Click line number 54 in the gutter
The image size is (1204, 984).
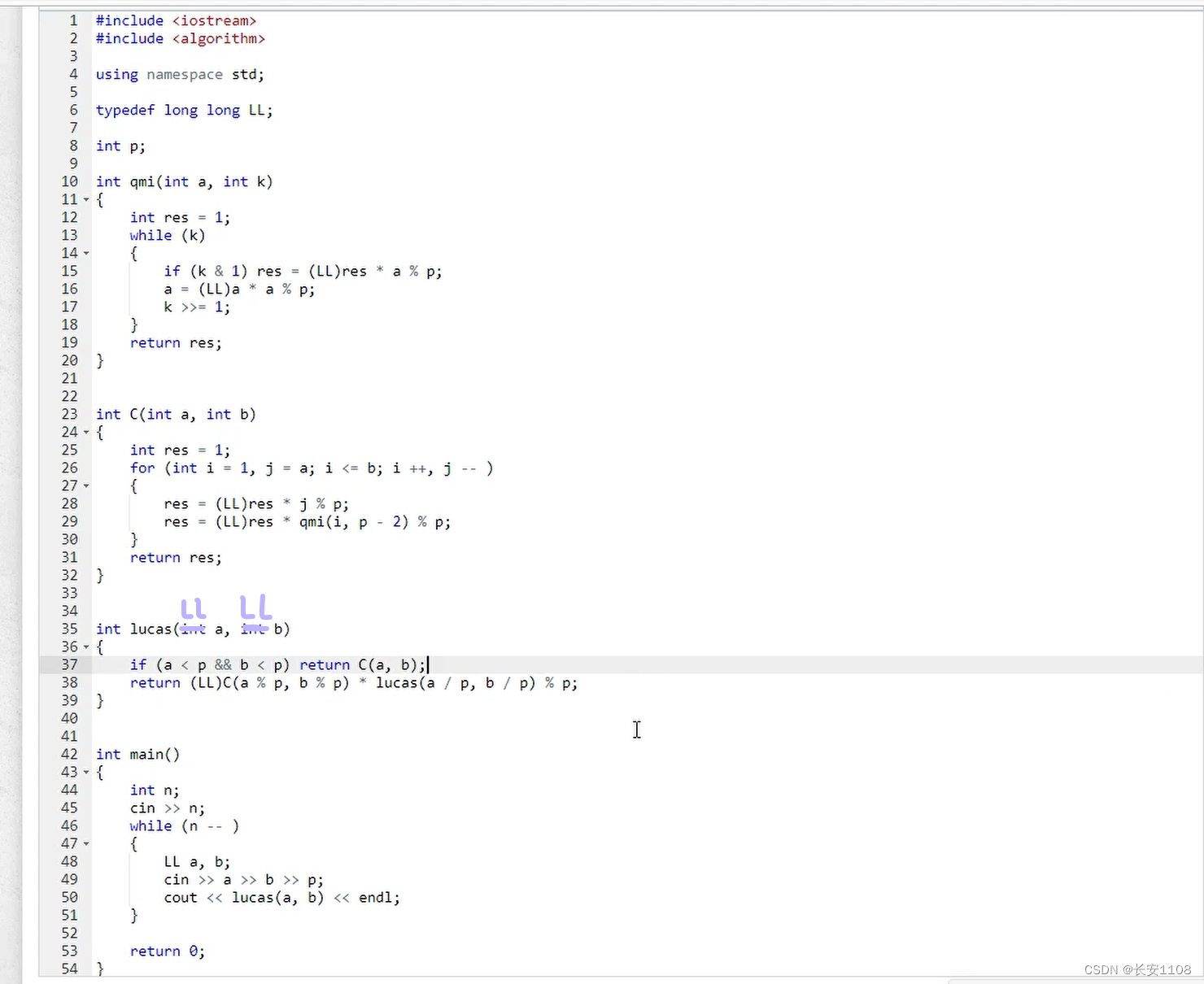(70, 969)
